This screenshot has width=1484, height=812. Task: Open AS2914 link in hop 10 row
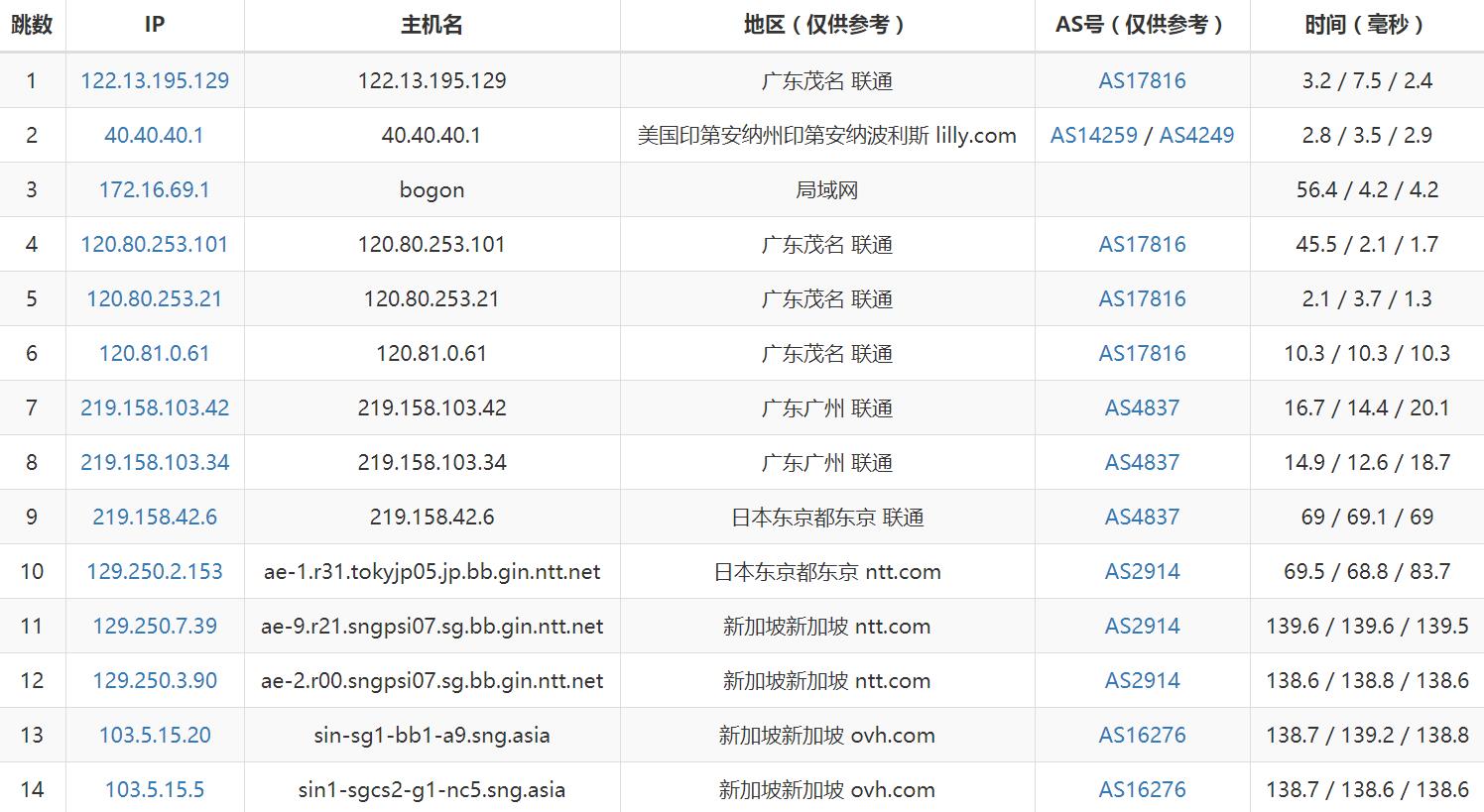click(x=1143, y=571)
